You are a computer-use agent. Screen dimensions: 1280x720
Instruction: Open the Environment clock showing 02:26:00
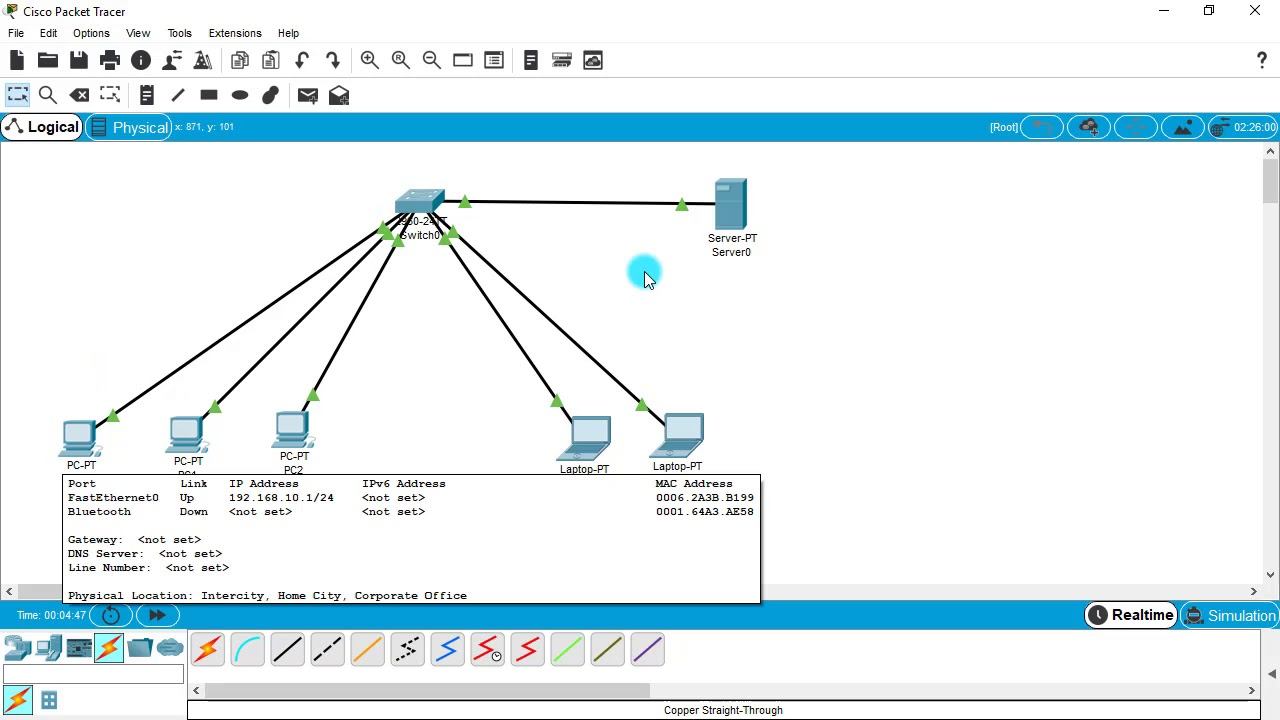click(1244, 127)
